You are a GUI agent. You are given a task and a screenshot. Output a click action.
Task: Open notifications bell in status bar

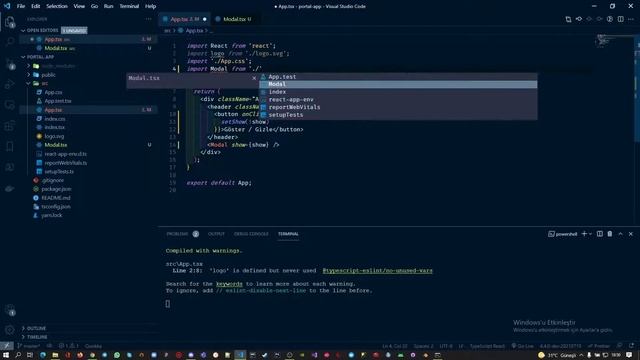pos(631,346)
